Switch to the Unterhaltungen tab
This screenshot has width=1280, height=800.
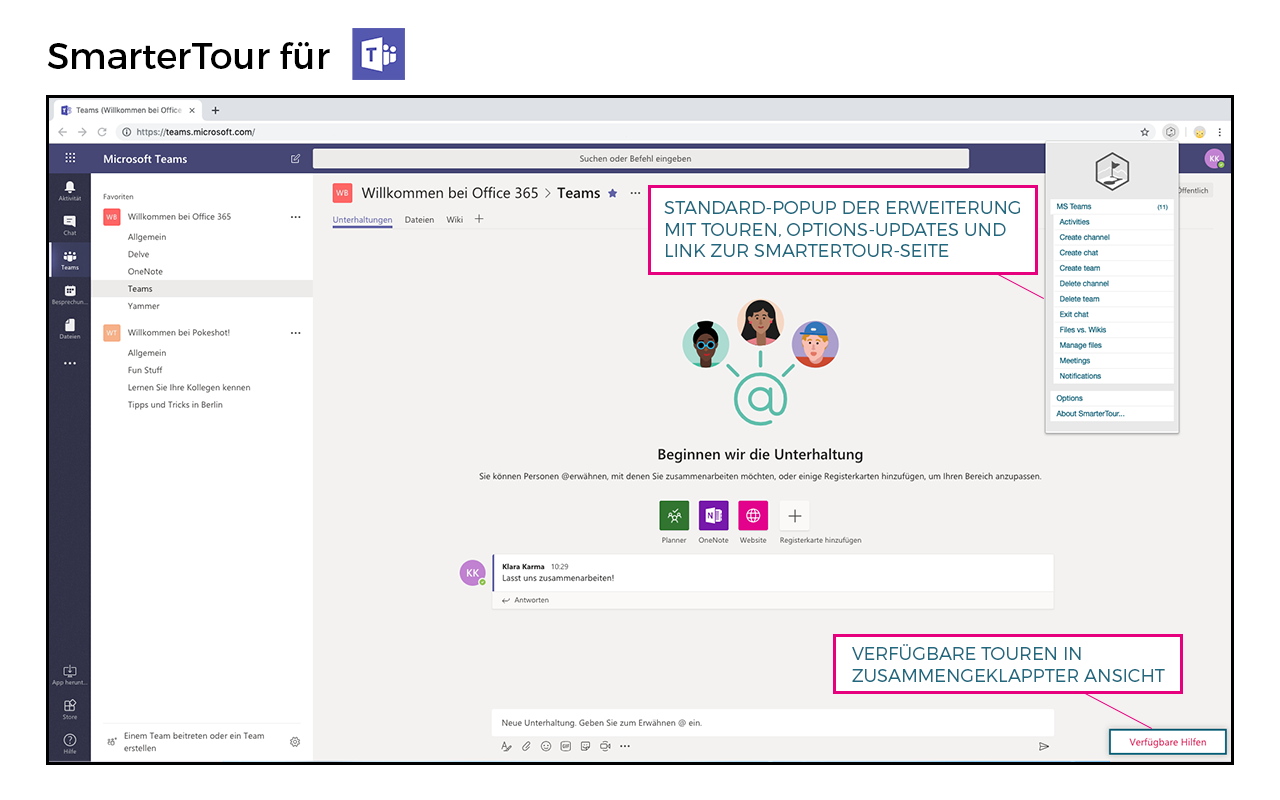pyautogui.click(x=362, y=220)
